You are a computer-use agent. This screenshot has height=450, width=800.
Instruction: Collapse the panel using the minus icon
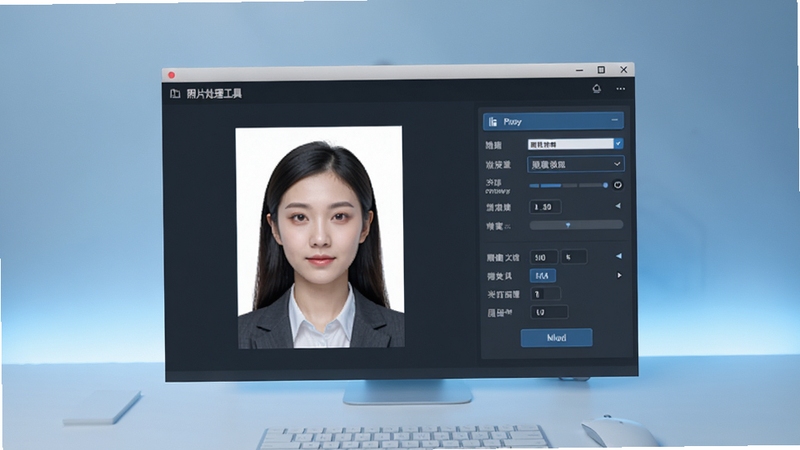coord(614,120)
